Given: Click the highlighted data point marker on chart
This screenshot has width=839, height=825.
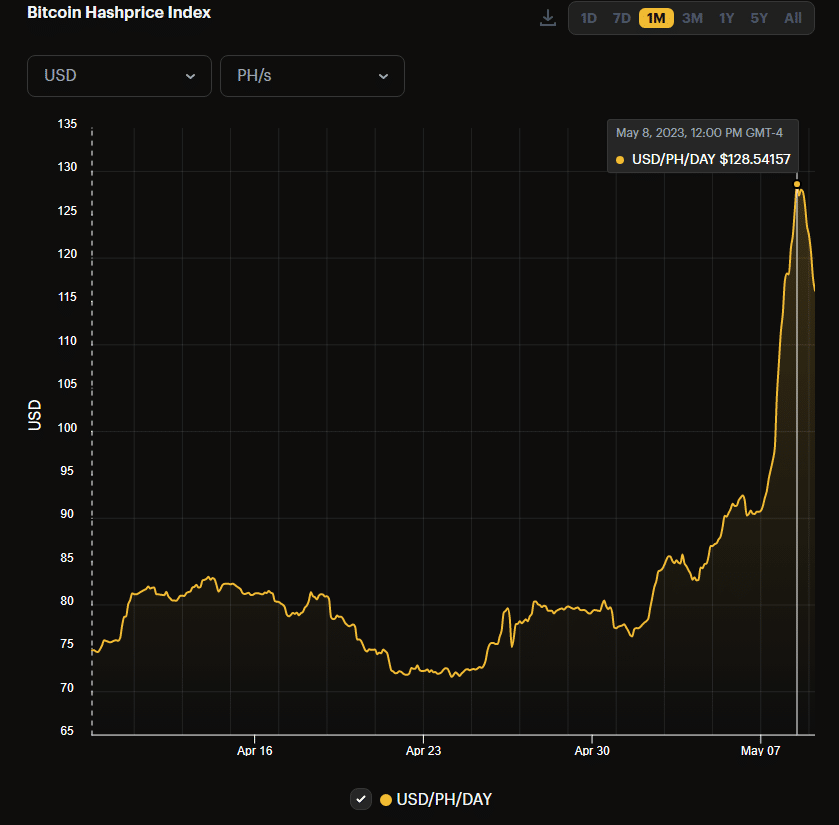Looking at the screenshot, I should tap(797, 184).
